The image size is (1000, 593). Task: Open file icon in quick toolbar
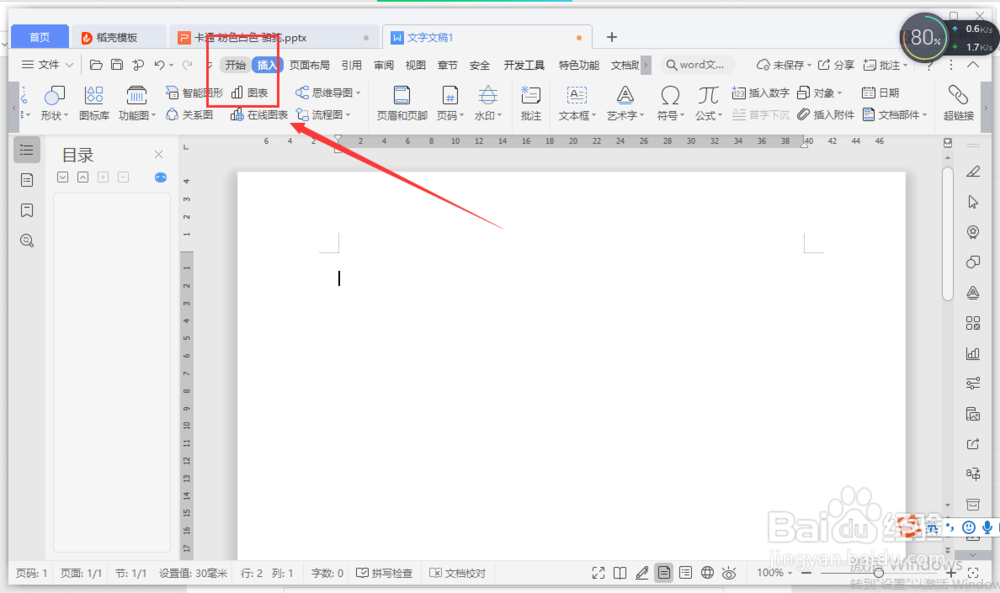tap(96, 65)
